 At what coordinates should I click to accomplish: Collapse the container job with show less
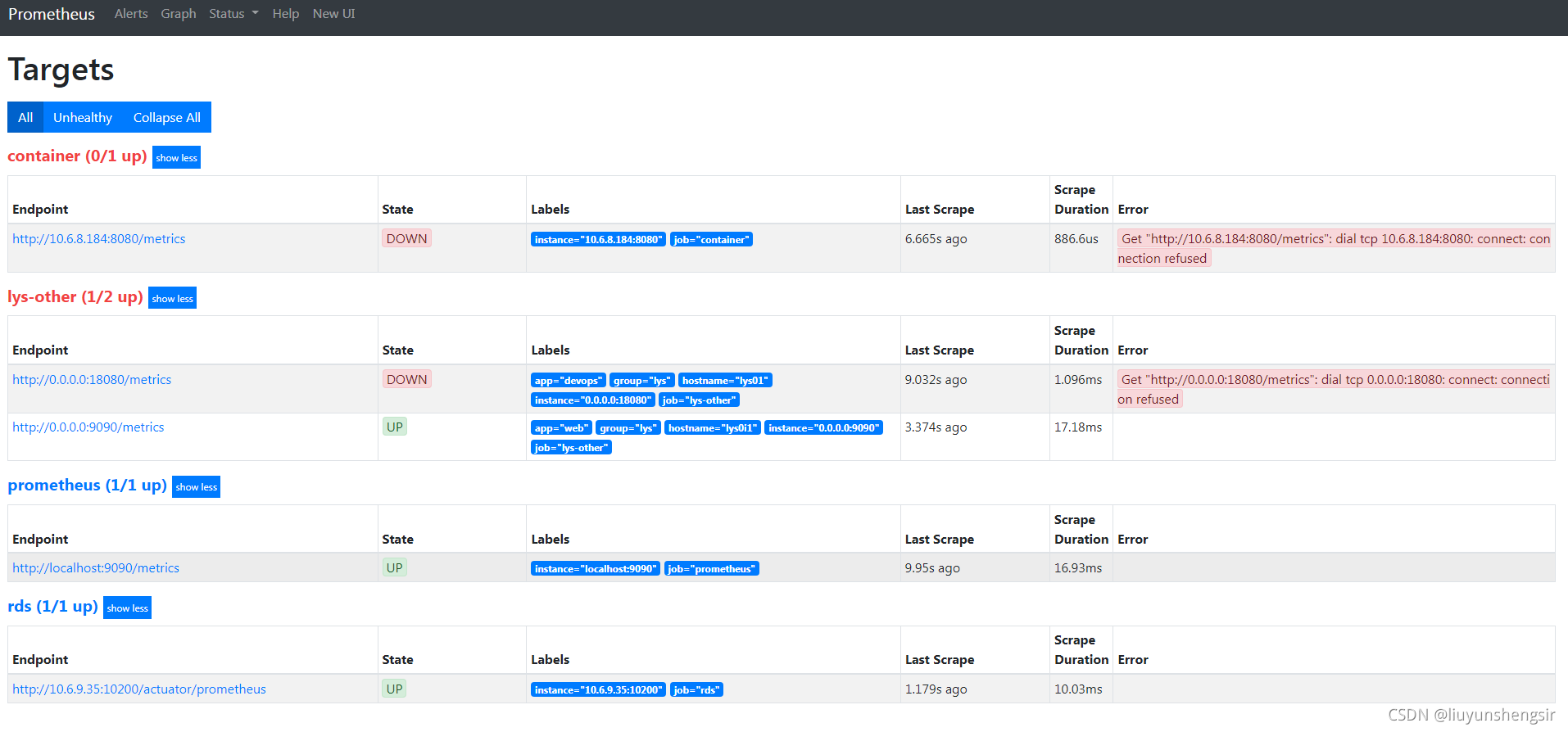(176, 158)
